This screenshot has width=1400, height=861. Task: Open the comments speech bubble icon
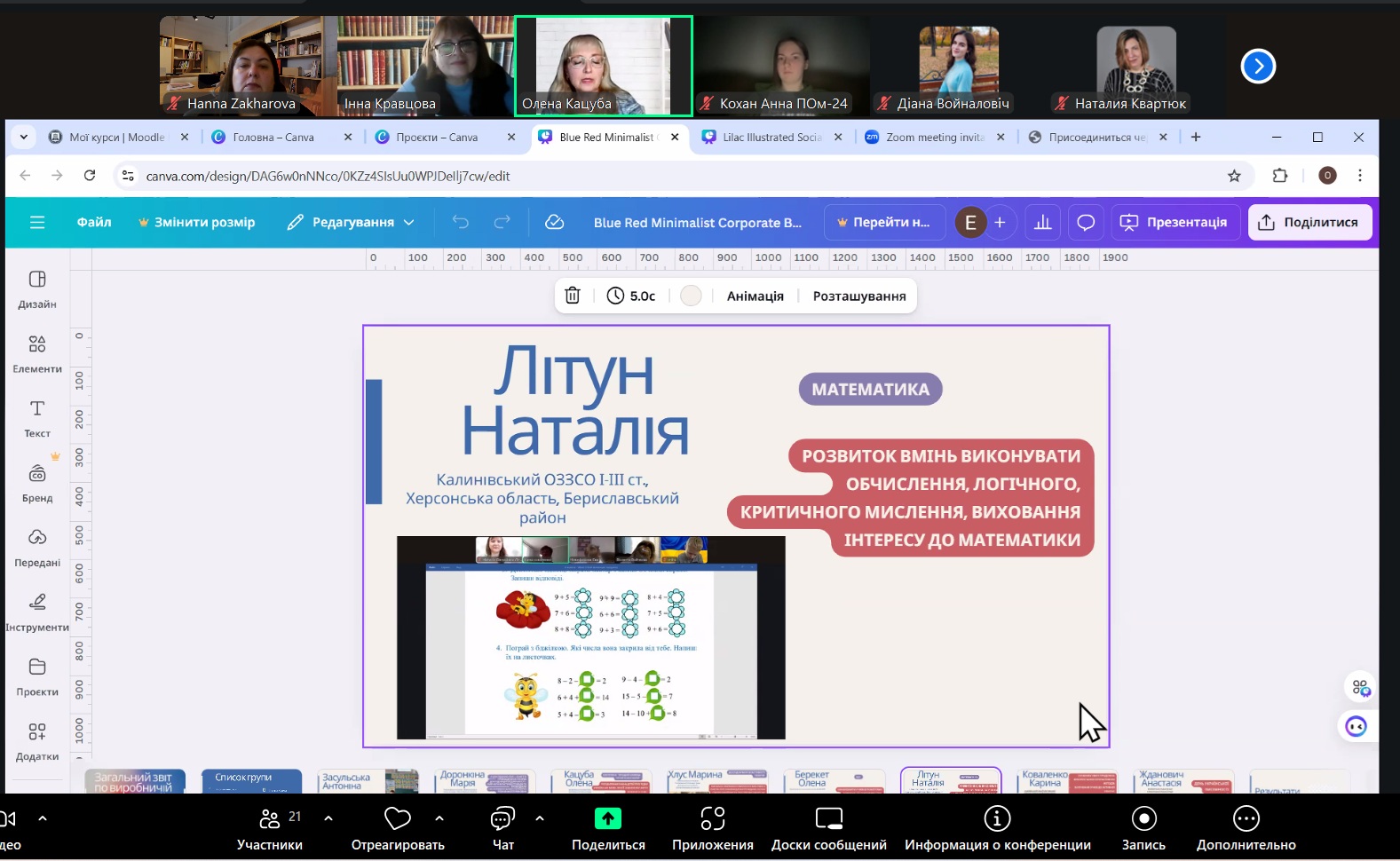click(x=1085, y=222)
